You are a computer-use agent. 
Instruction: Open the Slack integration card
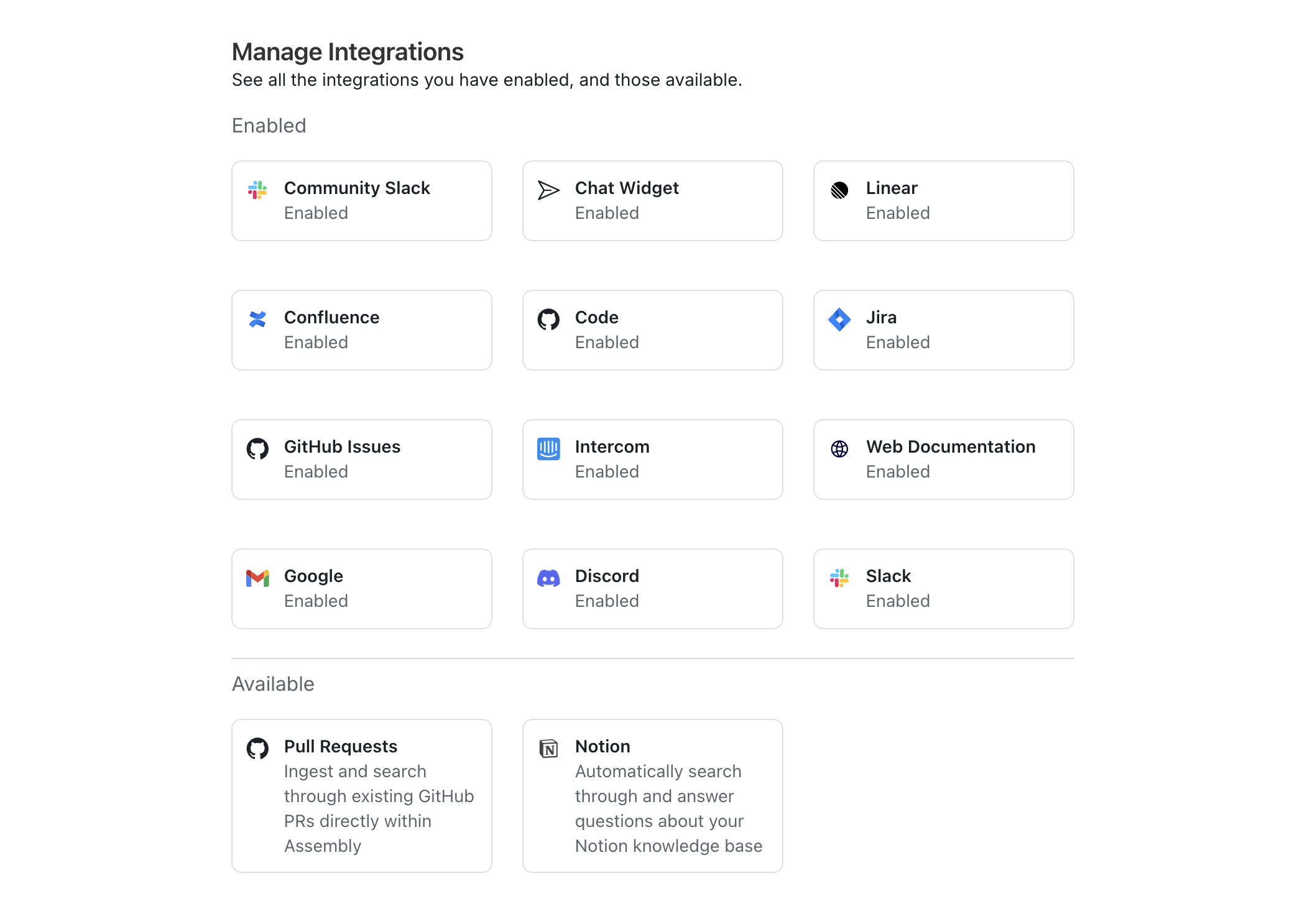tap(943, 589)
